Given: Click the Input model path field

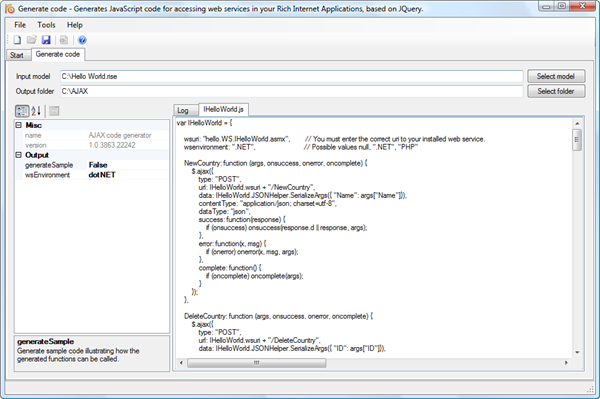Looking at the screenshot, I should 291,76.
